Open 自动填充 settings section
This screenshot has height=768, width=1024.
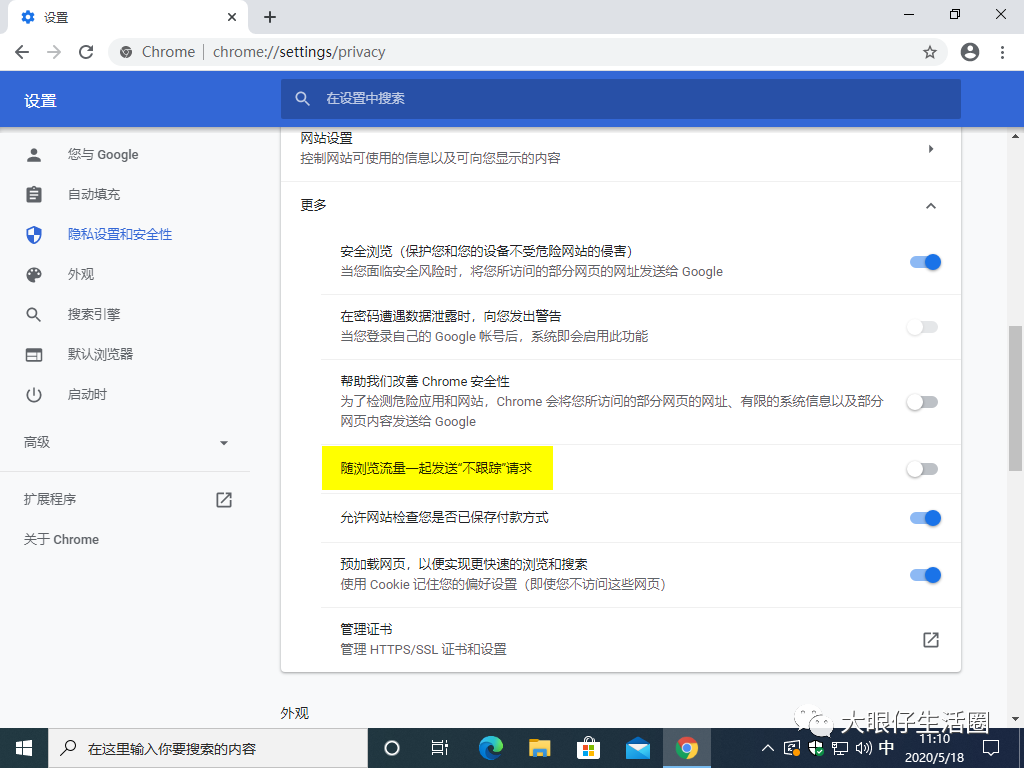click(94, 195)
